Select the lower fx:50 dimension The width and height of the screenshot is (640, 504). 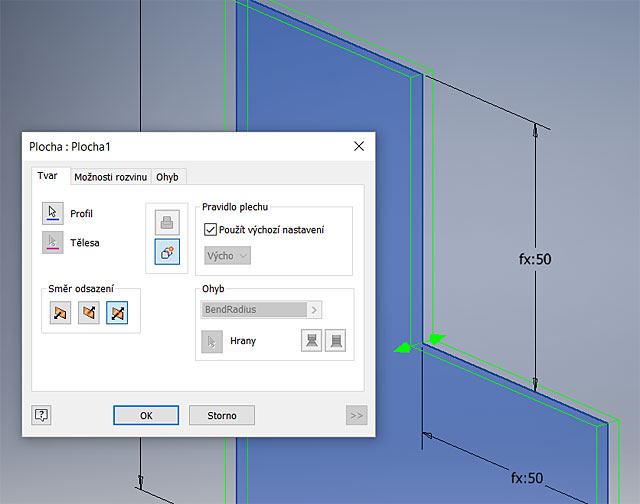[527, 478]
